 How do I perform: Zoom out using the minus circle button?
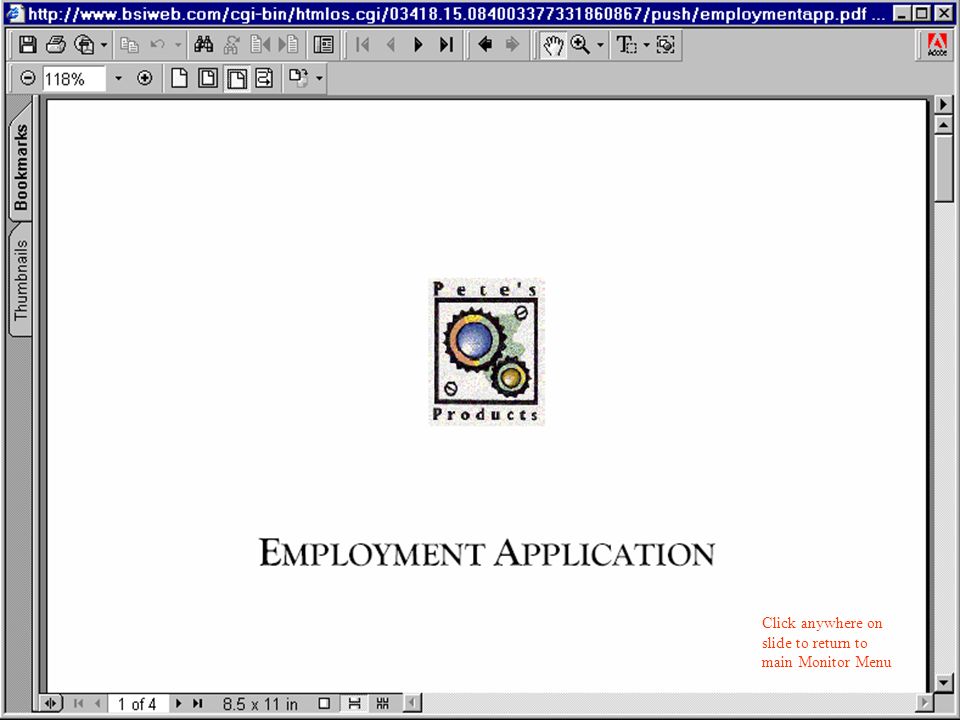pos(28,78)
